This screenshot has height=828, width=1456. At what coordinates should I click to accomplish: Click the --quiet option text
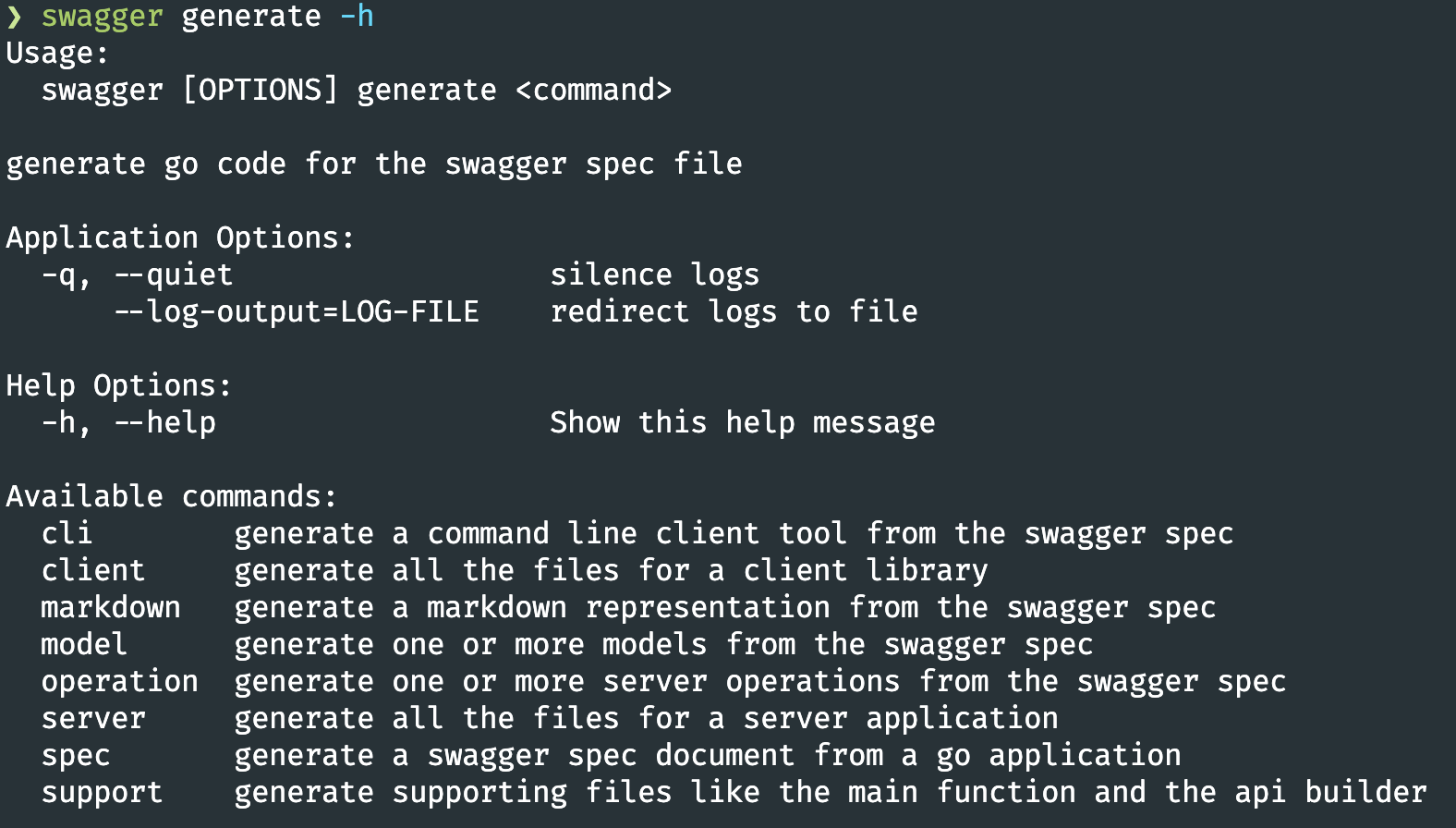coord(174,275)
